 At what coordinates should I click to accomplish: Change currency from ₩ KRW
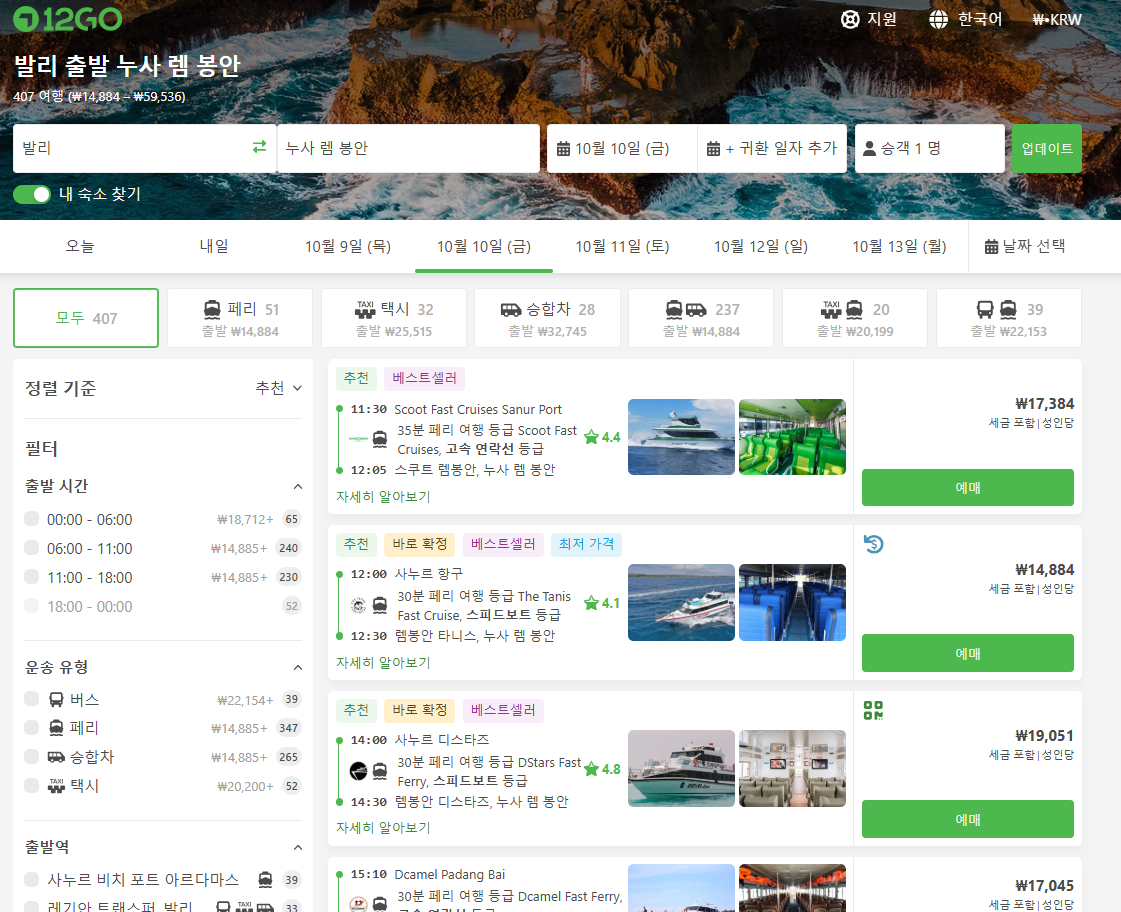pyautogui.click(x=1057, y=20)
